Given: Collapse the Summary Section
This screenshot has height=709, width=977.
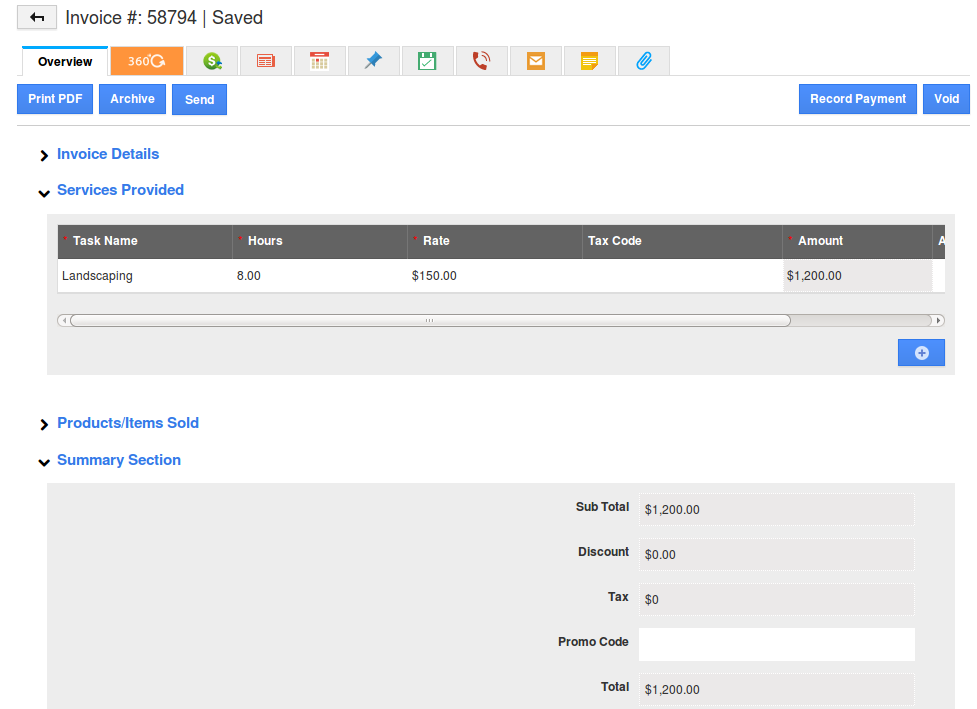Looking at the screenshot, I should pos(119,460).
